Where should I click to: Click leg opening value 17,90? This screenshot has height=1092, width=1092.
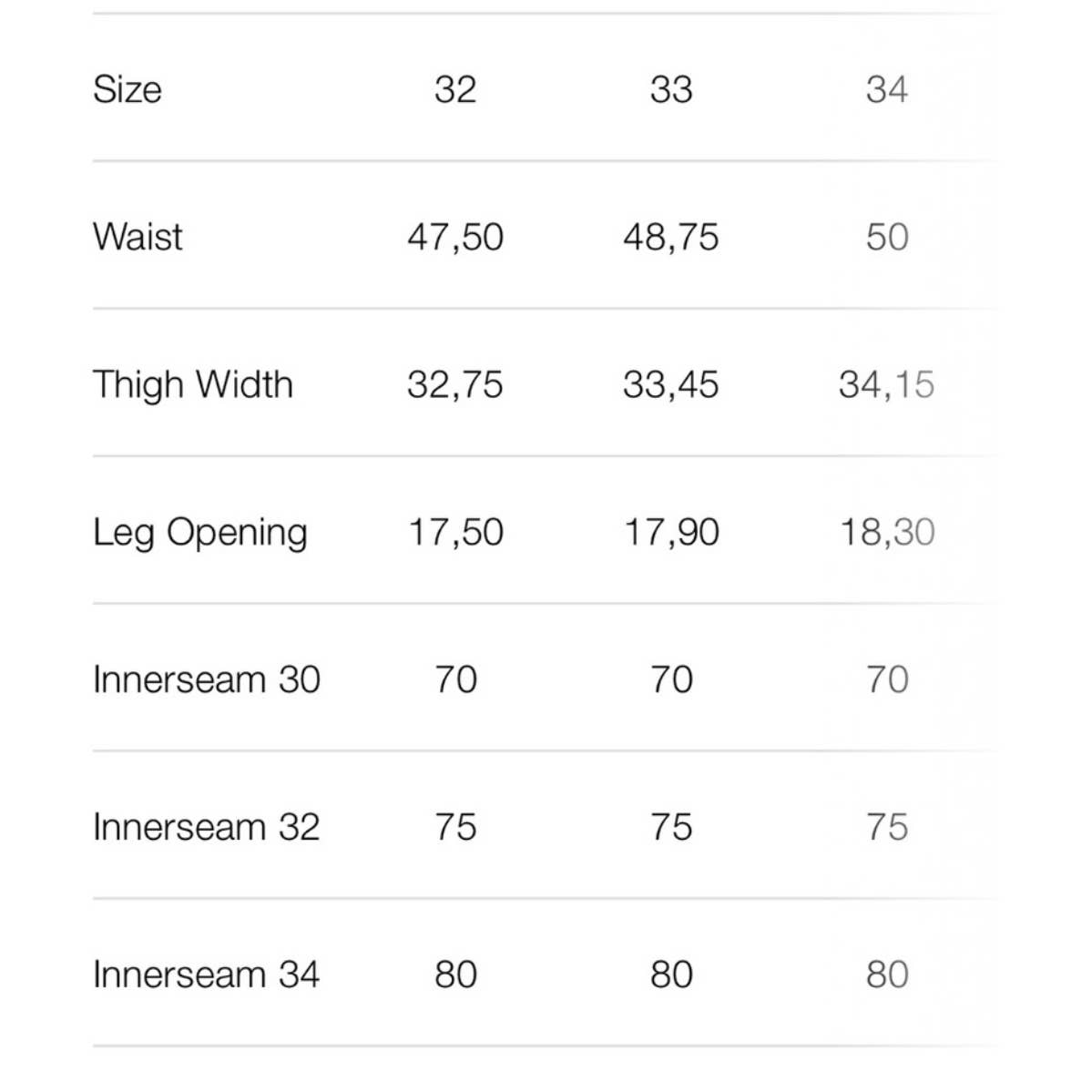[671, 533]
